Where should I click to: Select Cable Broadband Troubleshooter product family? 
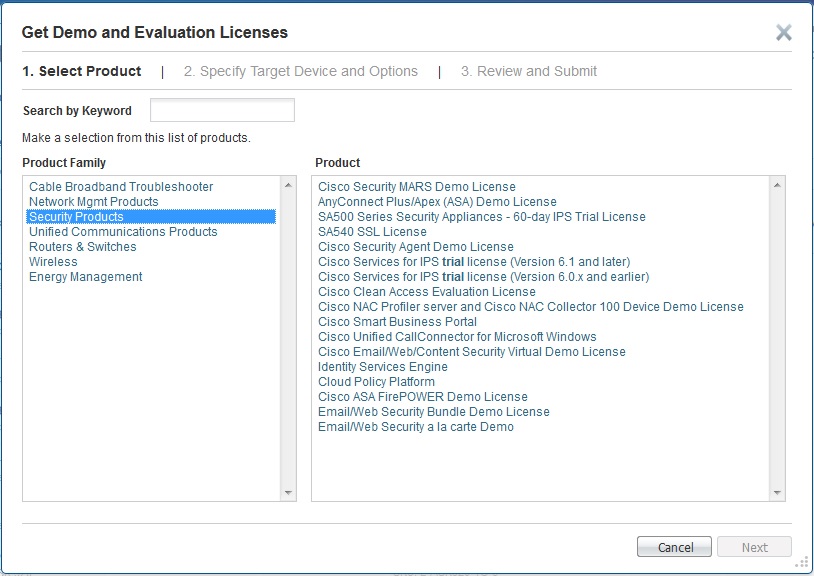(121, 187)
